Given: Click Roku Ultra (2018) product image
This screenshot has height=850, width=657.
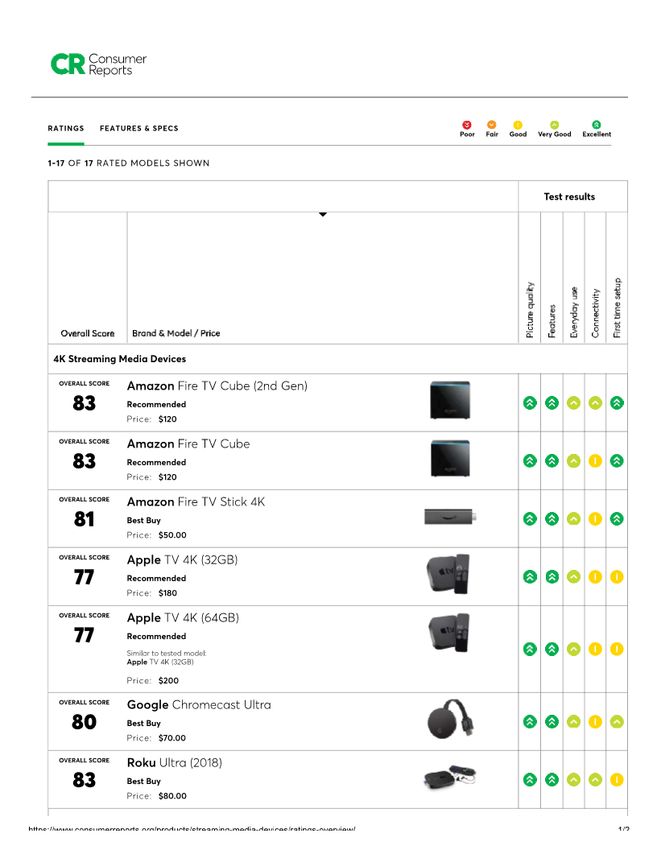Looking at the screenshot, I should pyautogui.click(x=450, y=778).
